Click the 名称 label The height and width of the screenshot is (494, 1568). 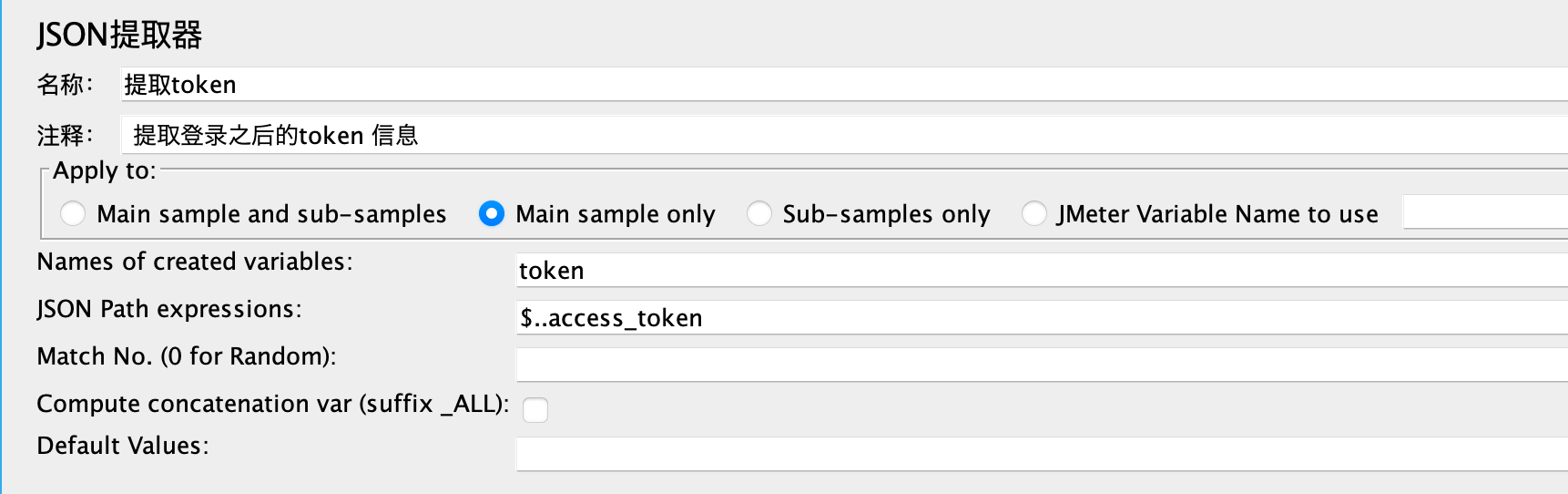coord(64,85)
